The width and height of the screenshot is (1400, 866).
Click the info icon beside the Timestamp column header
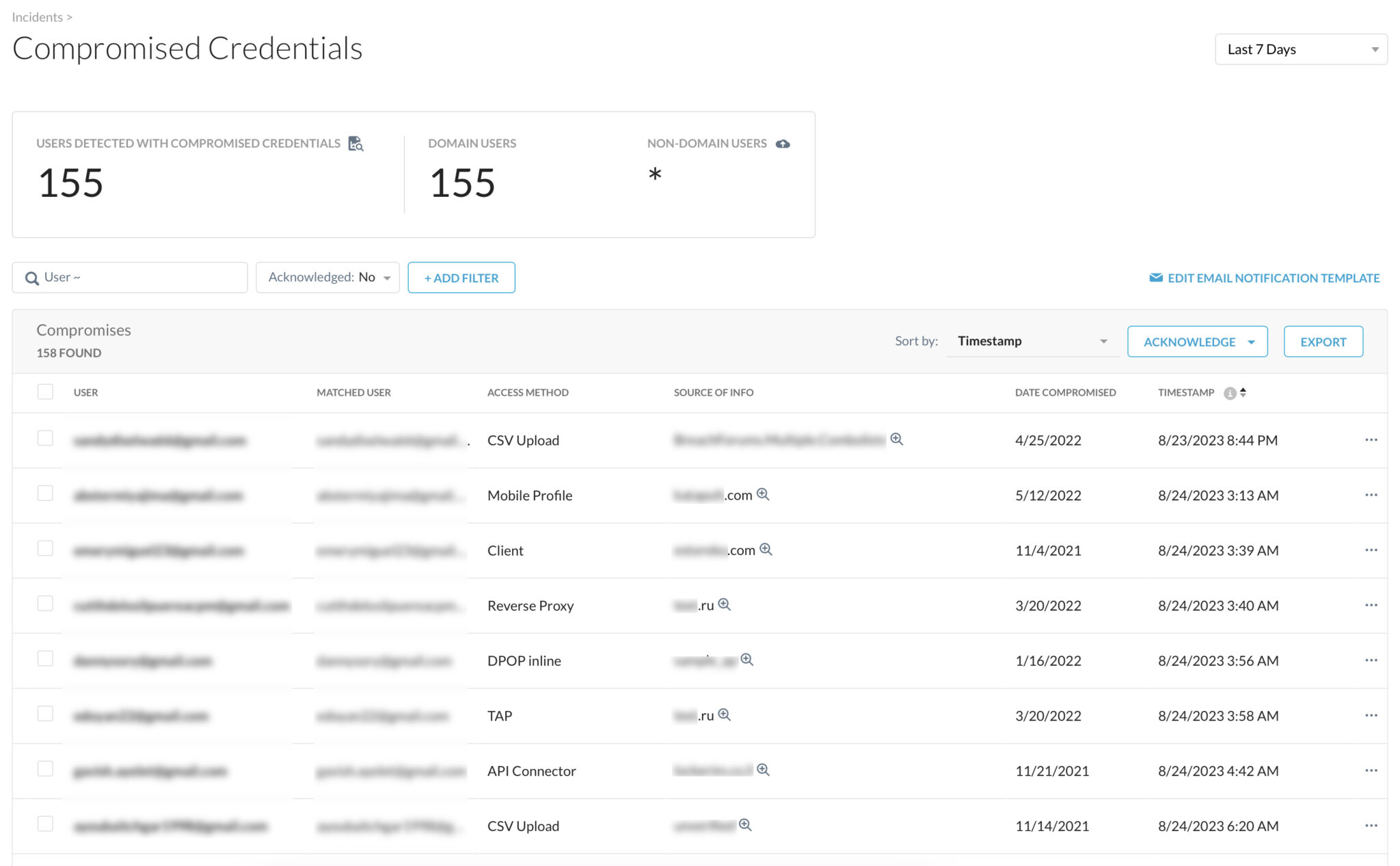click(1230, 392)
